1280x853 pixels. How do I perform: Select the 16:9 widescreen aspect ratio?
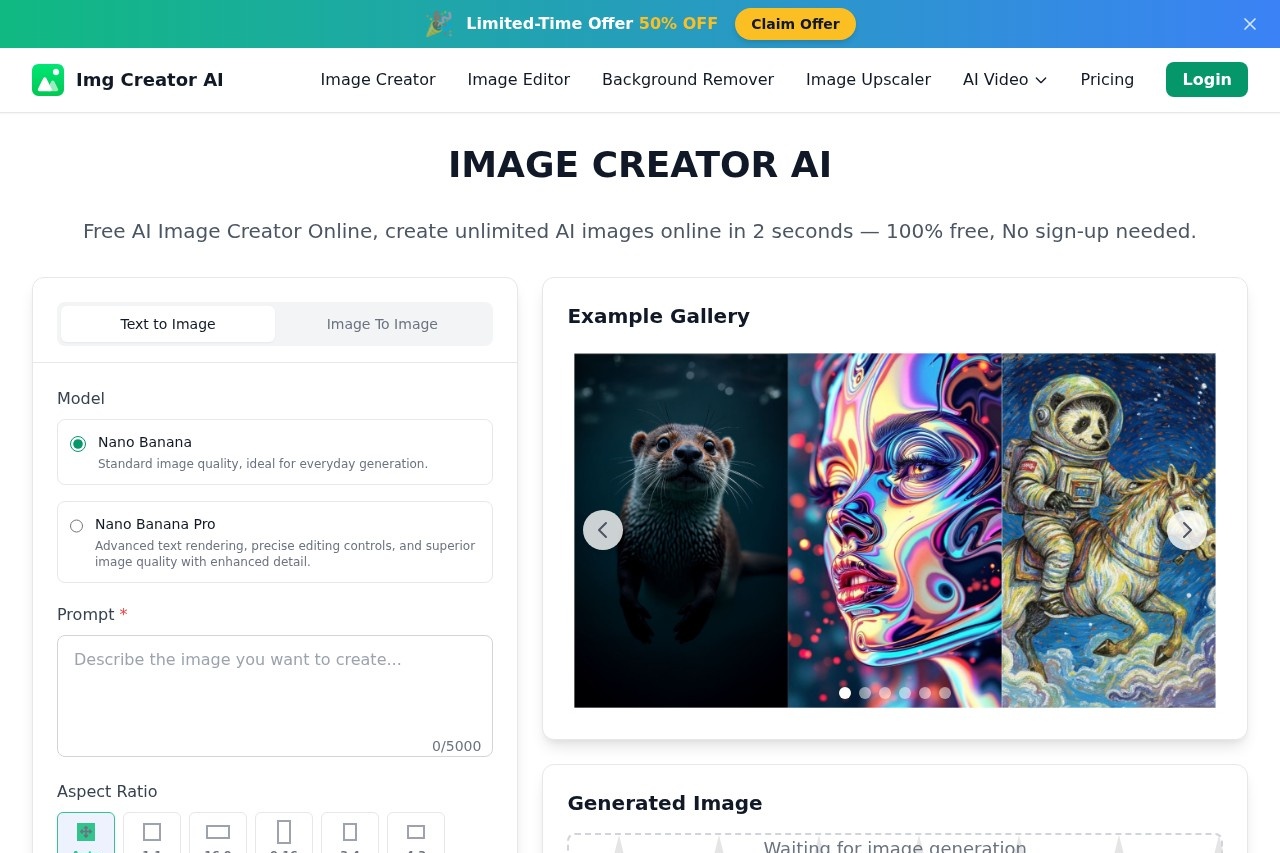(x=218, y=833)
